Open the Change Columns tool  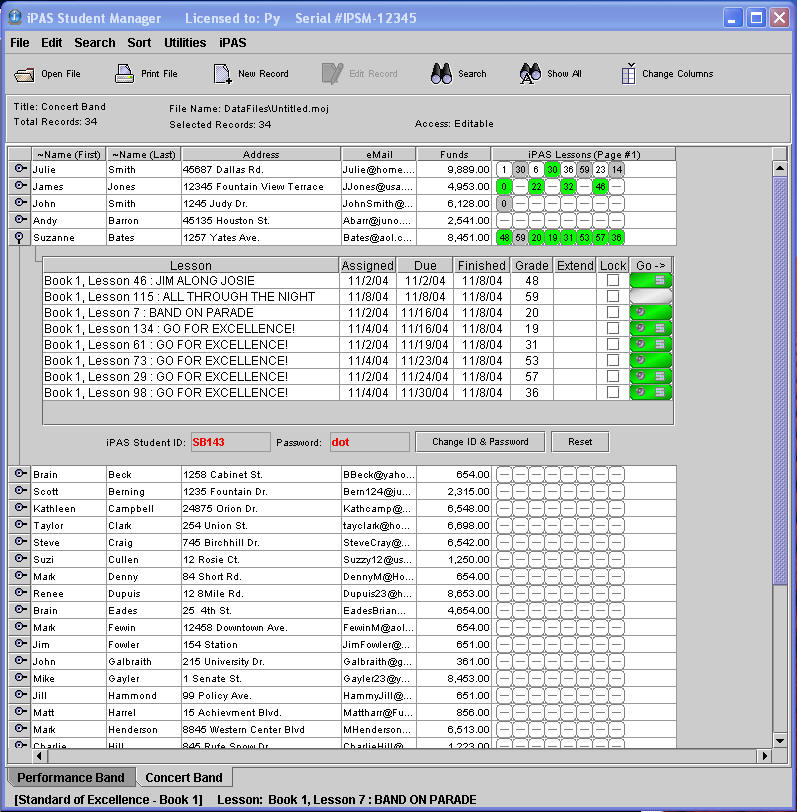[629, 74]
